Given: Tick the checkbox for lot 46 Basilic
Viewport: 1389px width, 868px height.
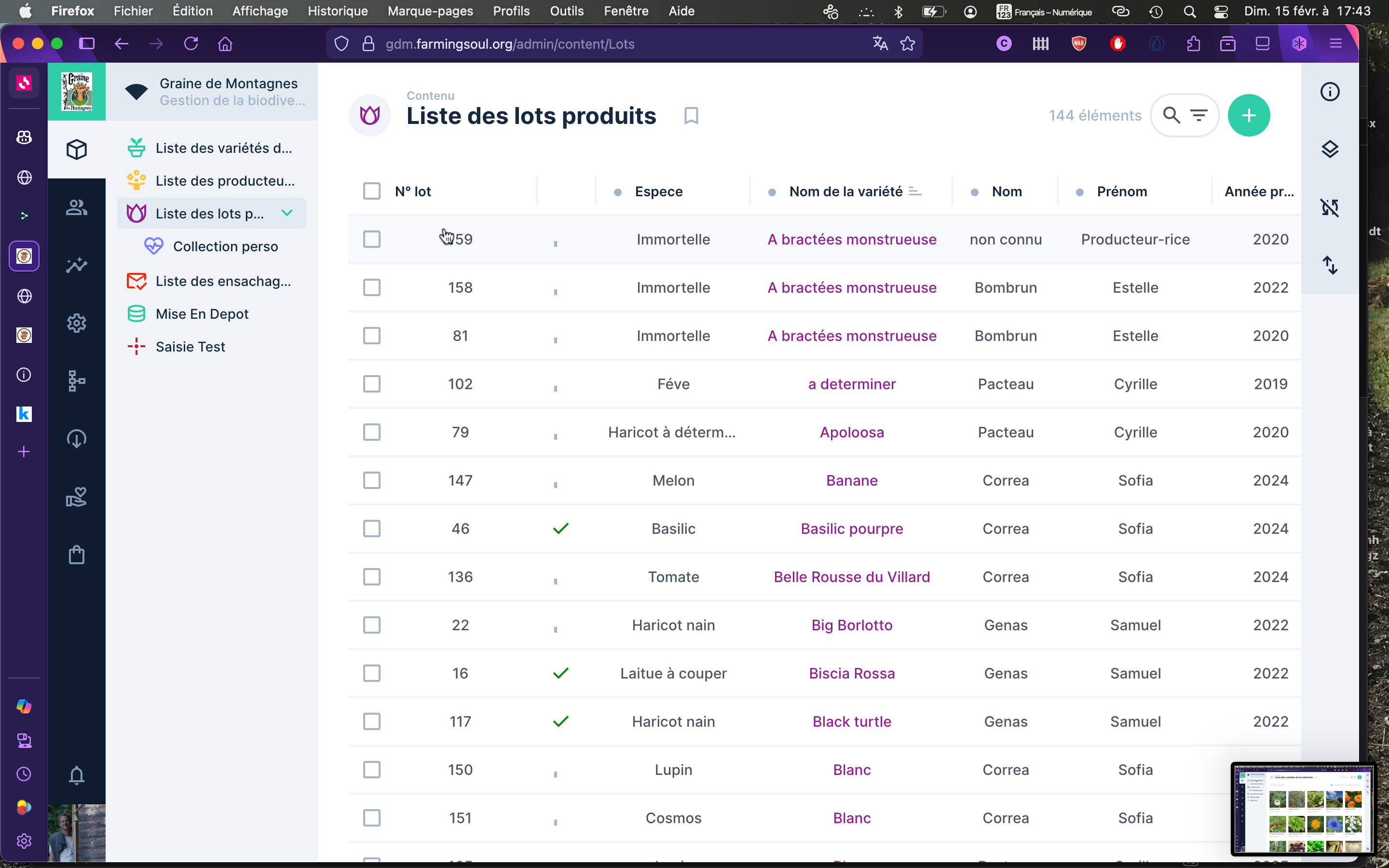Looking at the screenshot, I should click(372, 529).
